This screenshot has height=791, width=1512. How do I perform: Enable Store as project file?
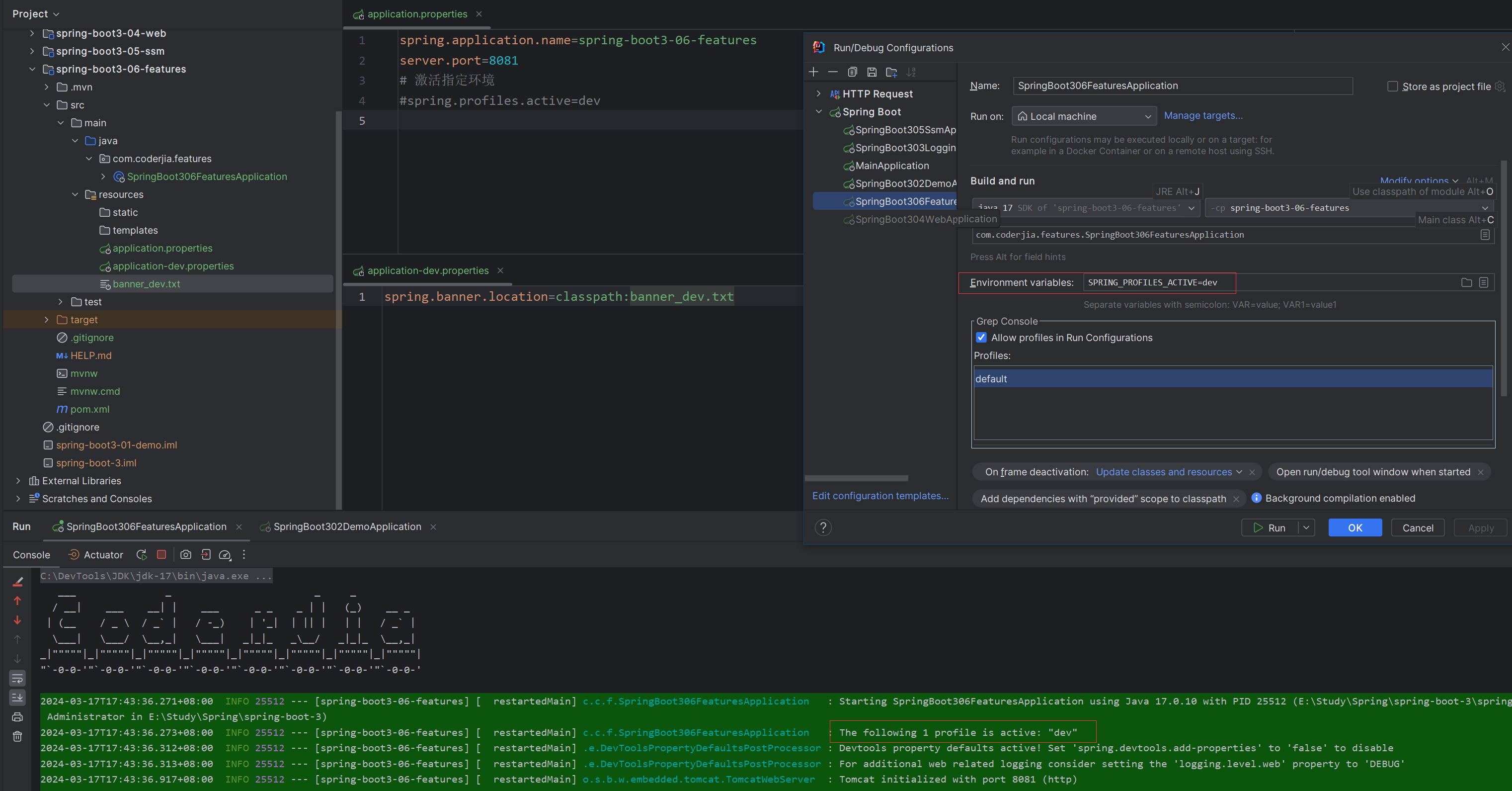click(x=1392, y=86)
